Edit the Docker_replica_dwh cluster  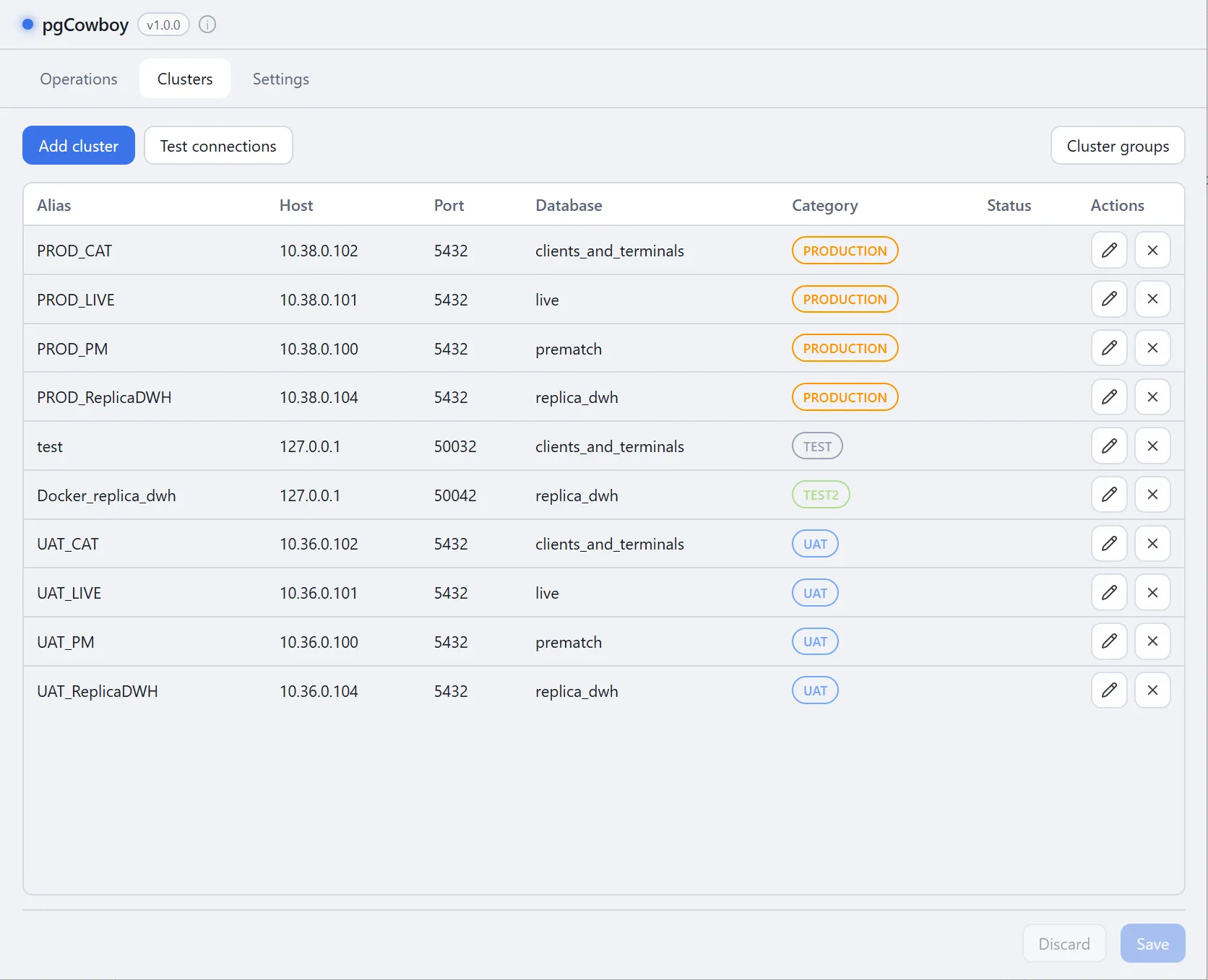click(1109, 495)
